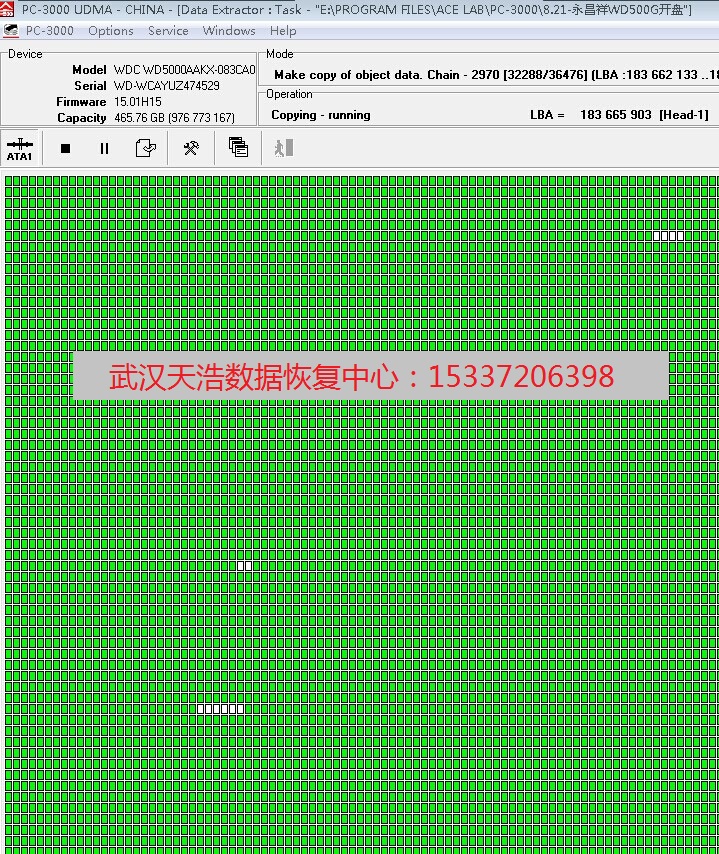Click the PC-3000 app icon in title bar
This screenshot has height=854, width=719.
click(x=8, y=8)
